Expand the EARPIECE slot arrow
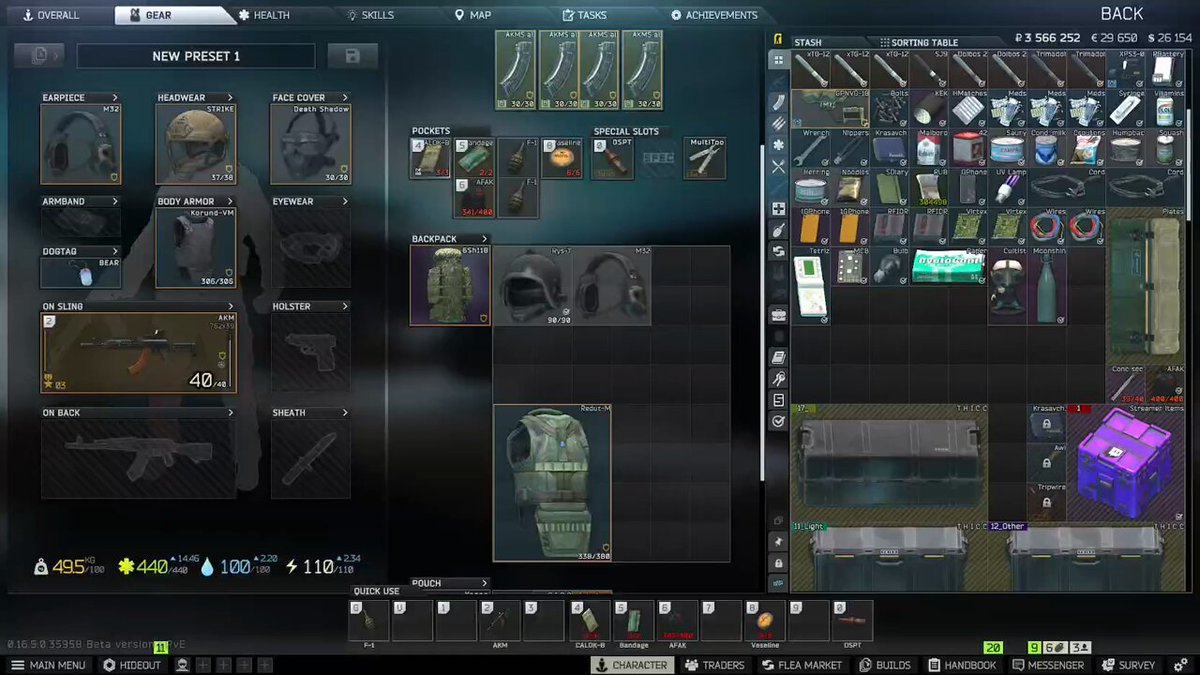The width and height of the screenshot is (1200, 675). tap(115, 98)
